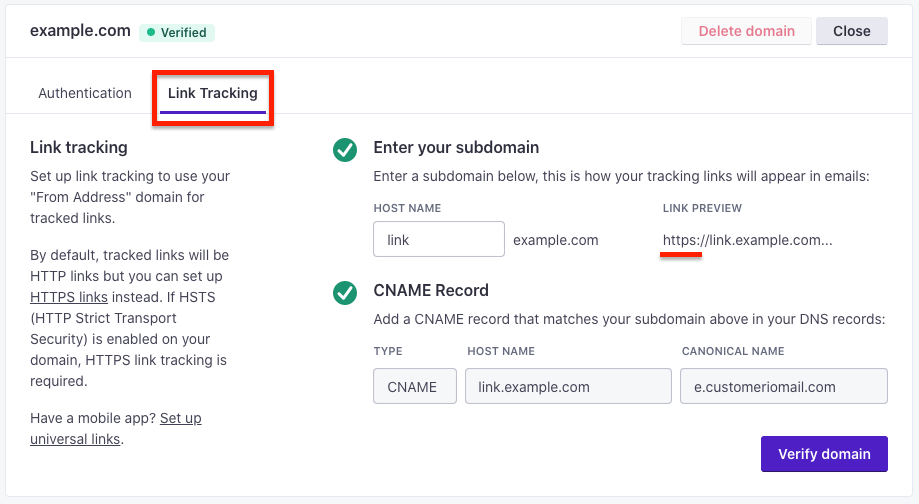919x504 pixels.
Task: Switch to the Authentication tab
Action: [85, 93]
